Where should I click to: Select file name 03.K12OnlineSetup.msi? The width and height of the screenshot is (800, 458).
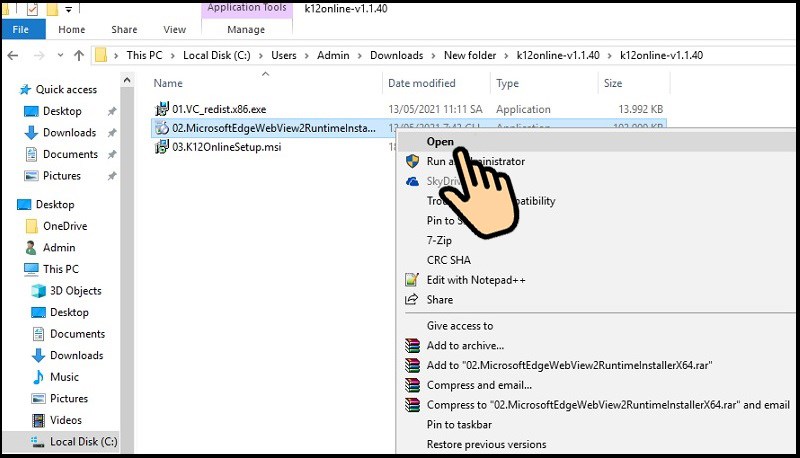(227, 147)
